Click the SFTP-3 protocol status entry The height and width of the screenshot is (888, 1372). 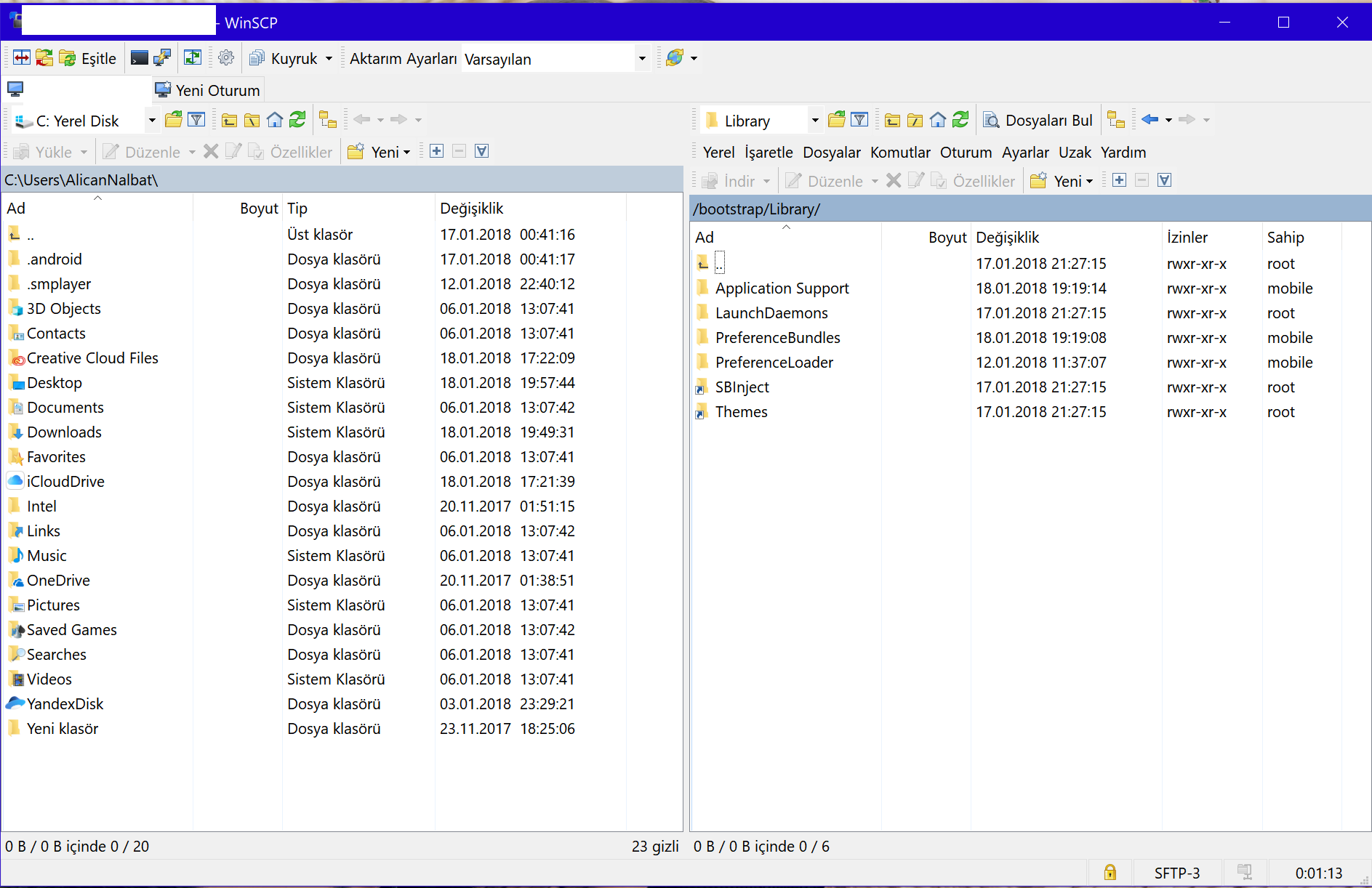[1176, 873]
